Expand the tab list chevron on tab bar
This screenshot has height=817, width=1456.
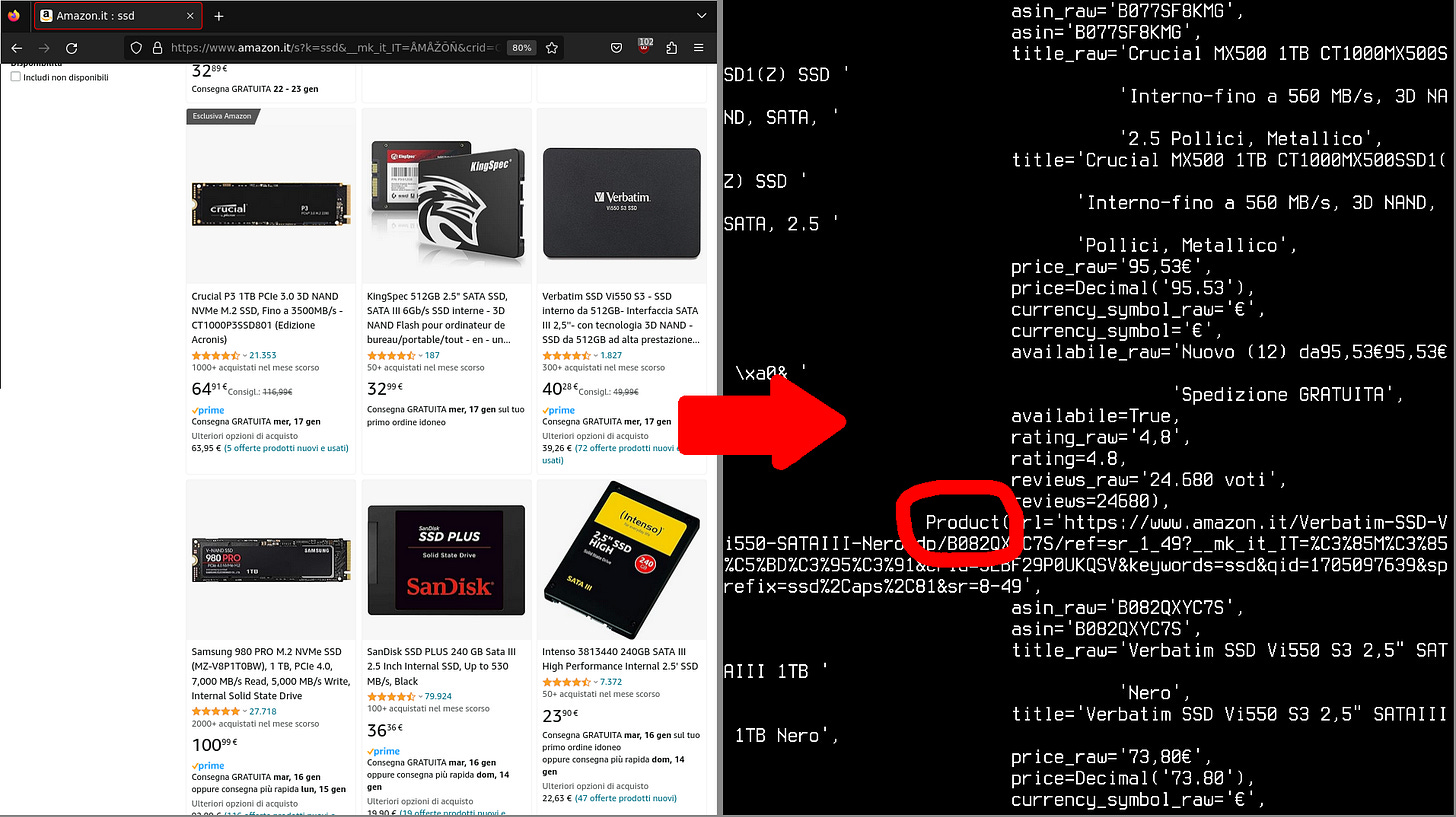coord(701,15)
